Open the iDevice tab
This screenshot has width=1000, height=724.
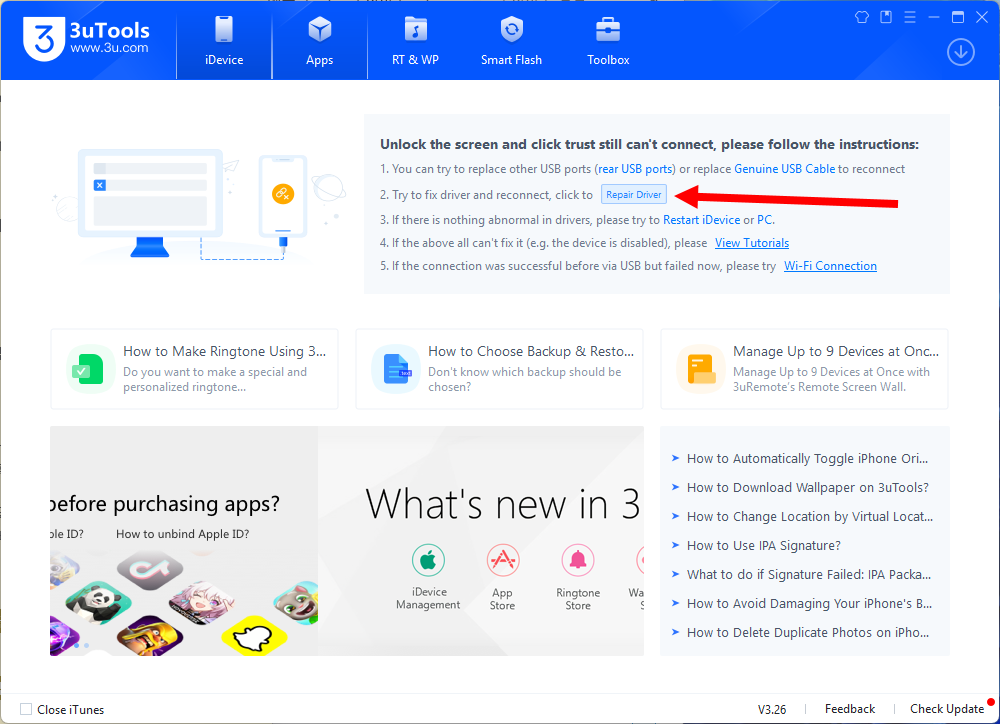(x=224, y=41)
